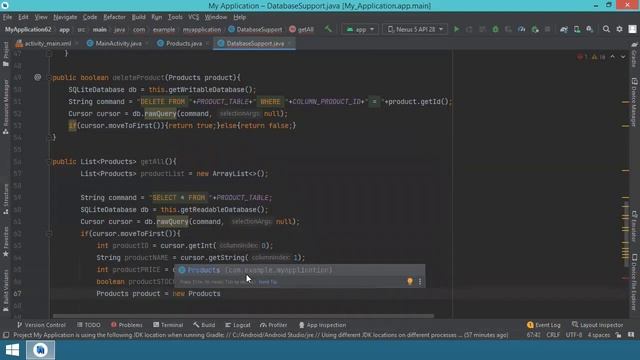This screenshot has height=360, width=640.
Task: Open the Nexus 5 API 28 device dropdown
Action: pyautogui.click(x=415, y=29)
